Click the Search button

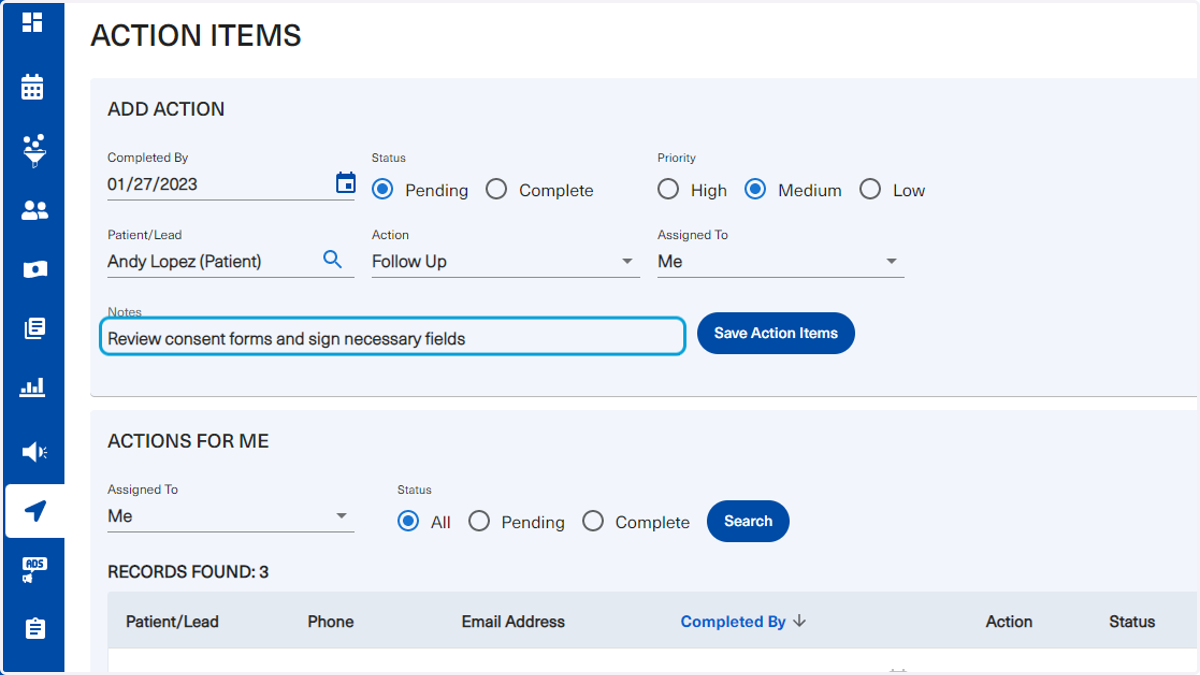click(748, 521)
